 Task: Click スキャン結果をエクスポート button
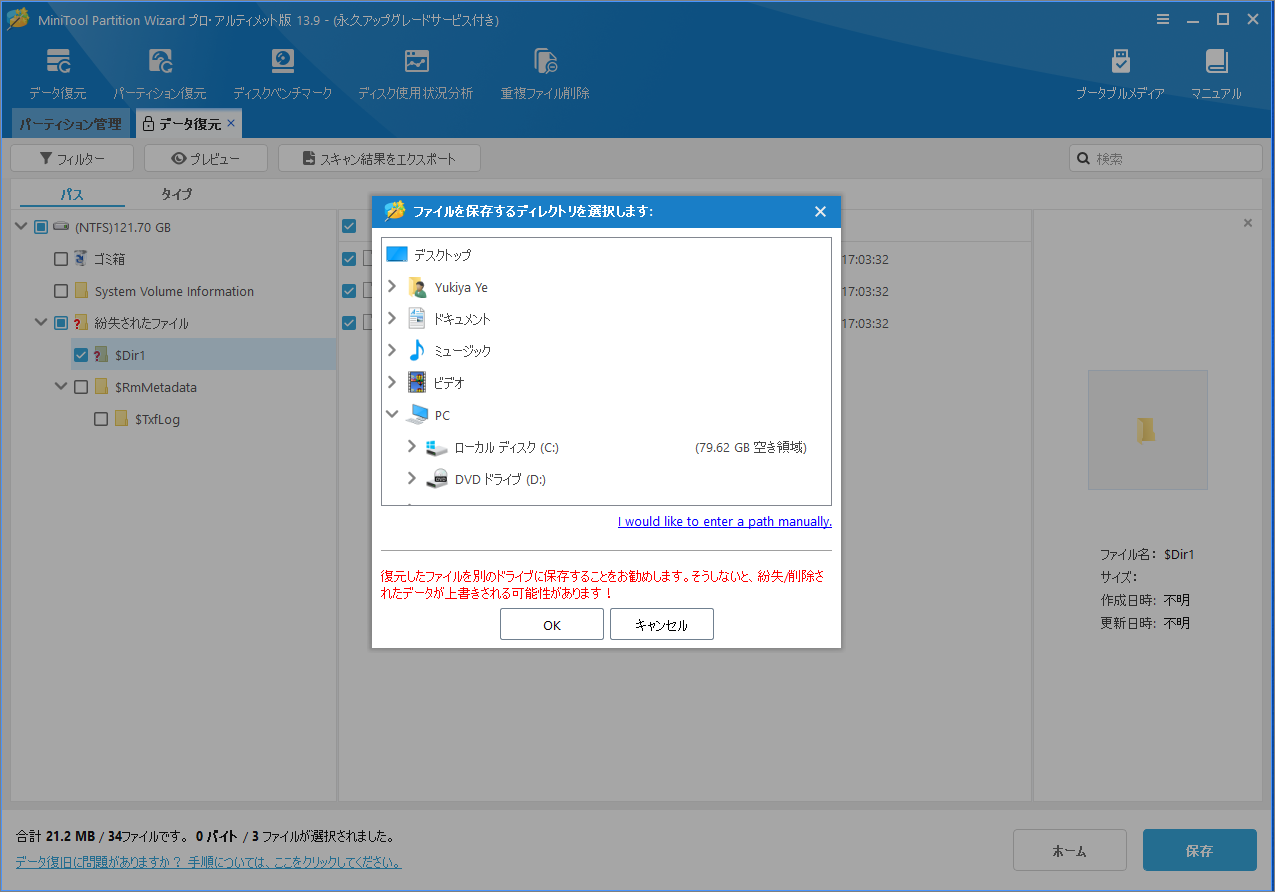click(379, 158)
